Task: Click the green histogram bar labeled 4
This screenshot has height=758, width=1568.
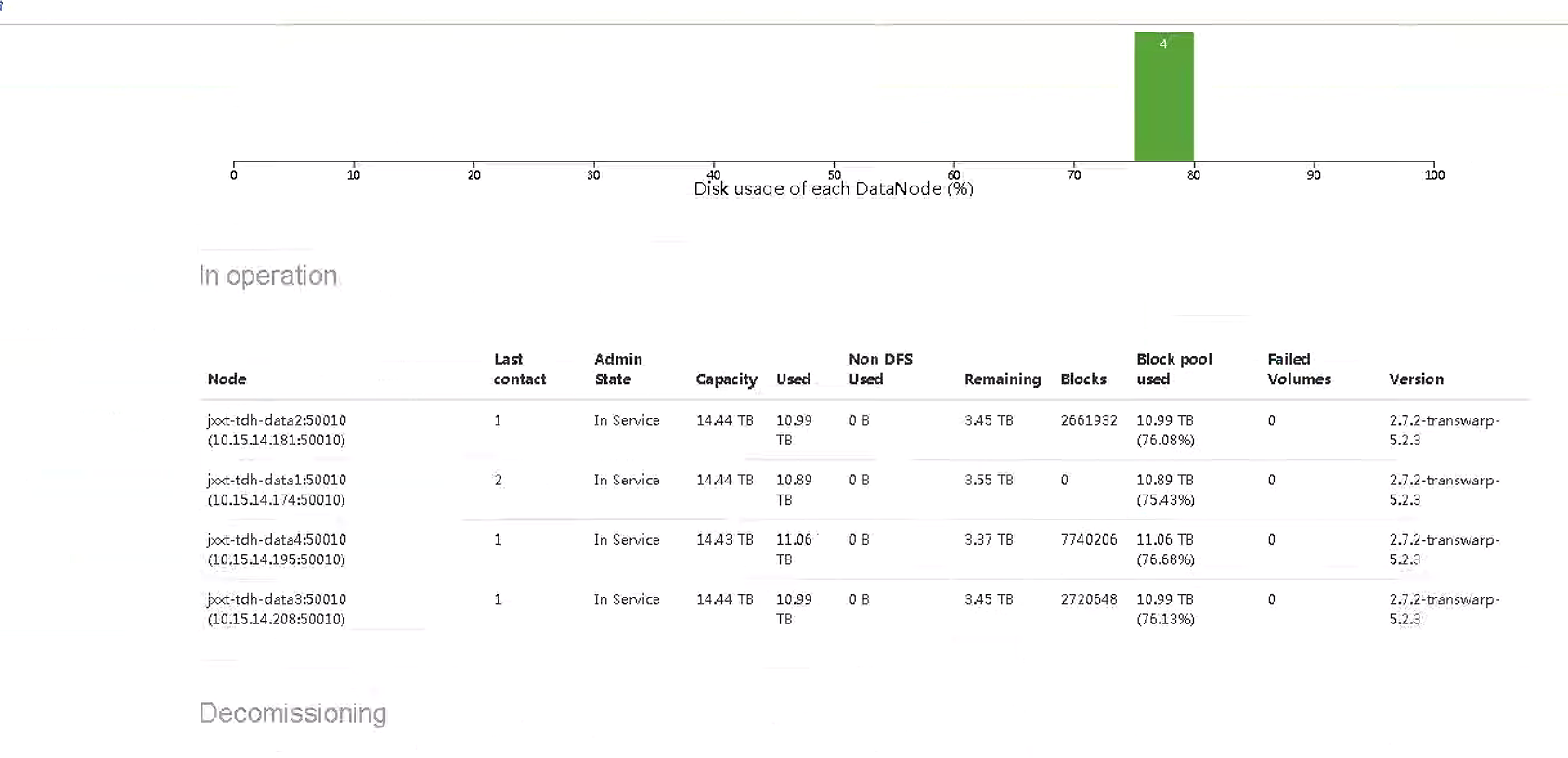Action: [1163, 97]
